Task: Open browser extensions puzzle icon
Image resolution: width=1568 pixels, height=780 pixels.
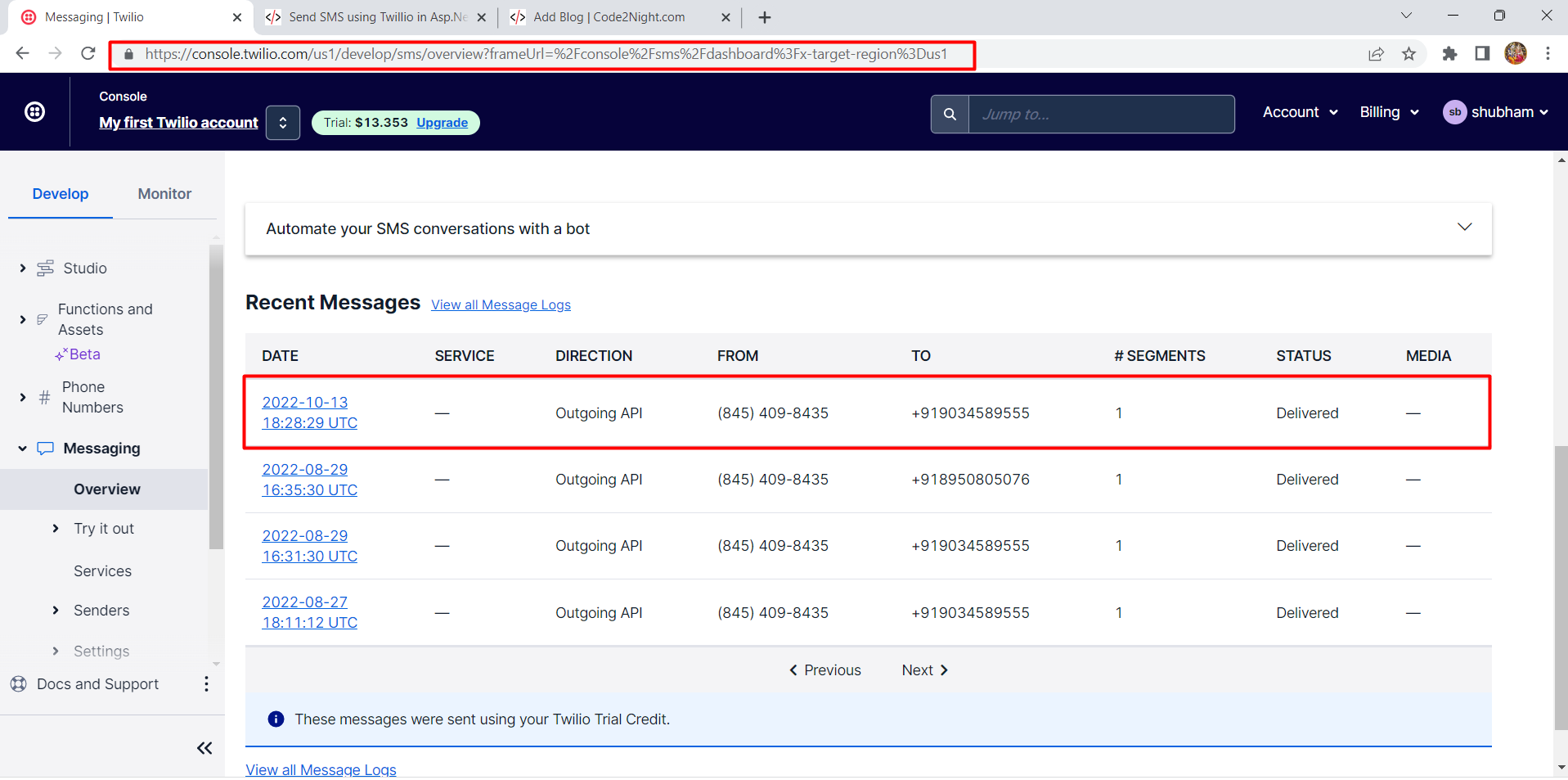Action: 1449,54
